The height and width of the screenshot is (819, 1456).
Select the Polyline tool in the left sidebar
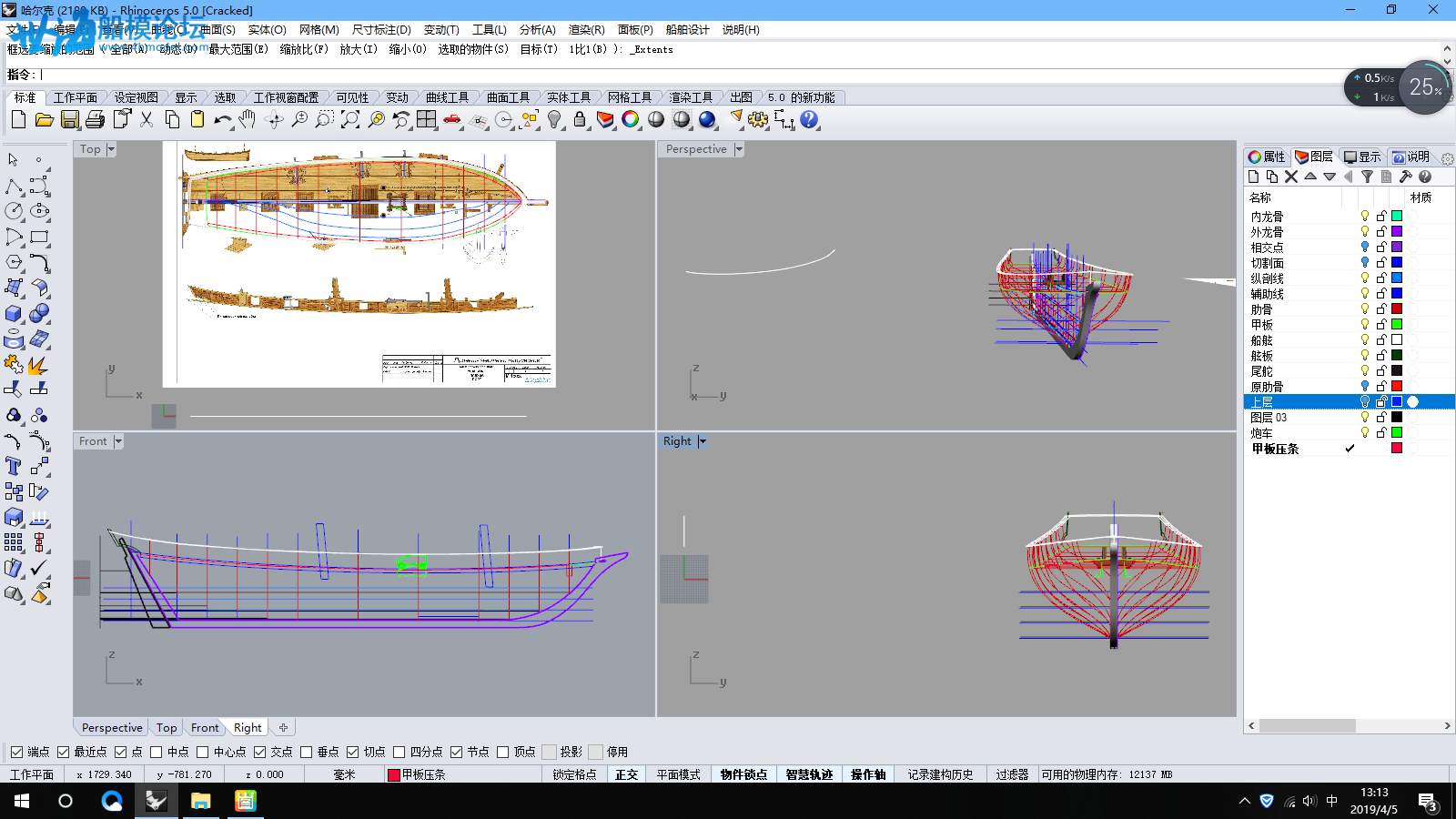click(15, 187)
